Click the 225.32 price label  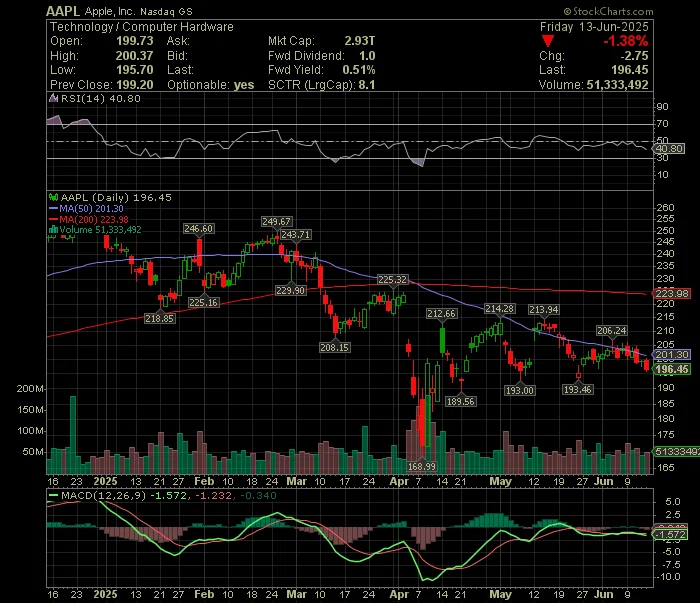pos(392,279)
